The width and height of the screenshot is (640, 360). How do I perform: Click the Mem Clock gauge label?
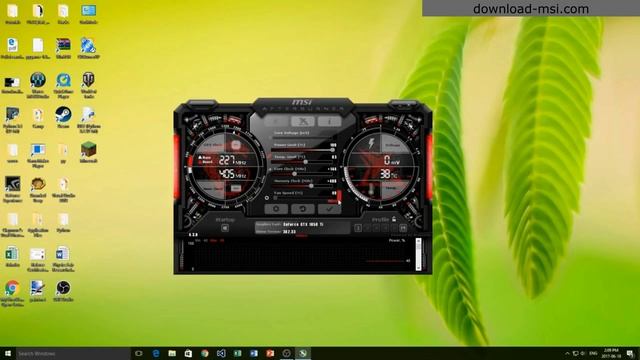coord(213,189)
